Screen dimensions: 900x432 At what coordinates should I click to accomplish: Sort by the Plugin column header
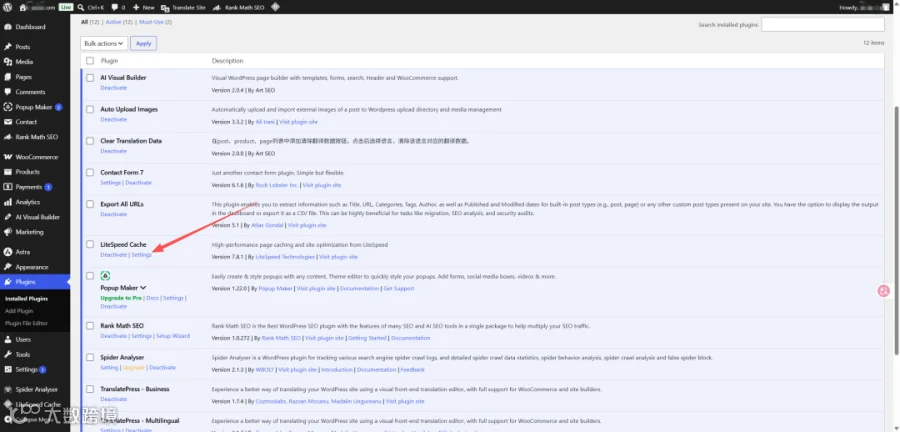(109, 61)
